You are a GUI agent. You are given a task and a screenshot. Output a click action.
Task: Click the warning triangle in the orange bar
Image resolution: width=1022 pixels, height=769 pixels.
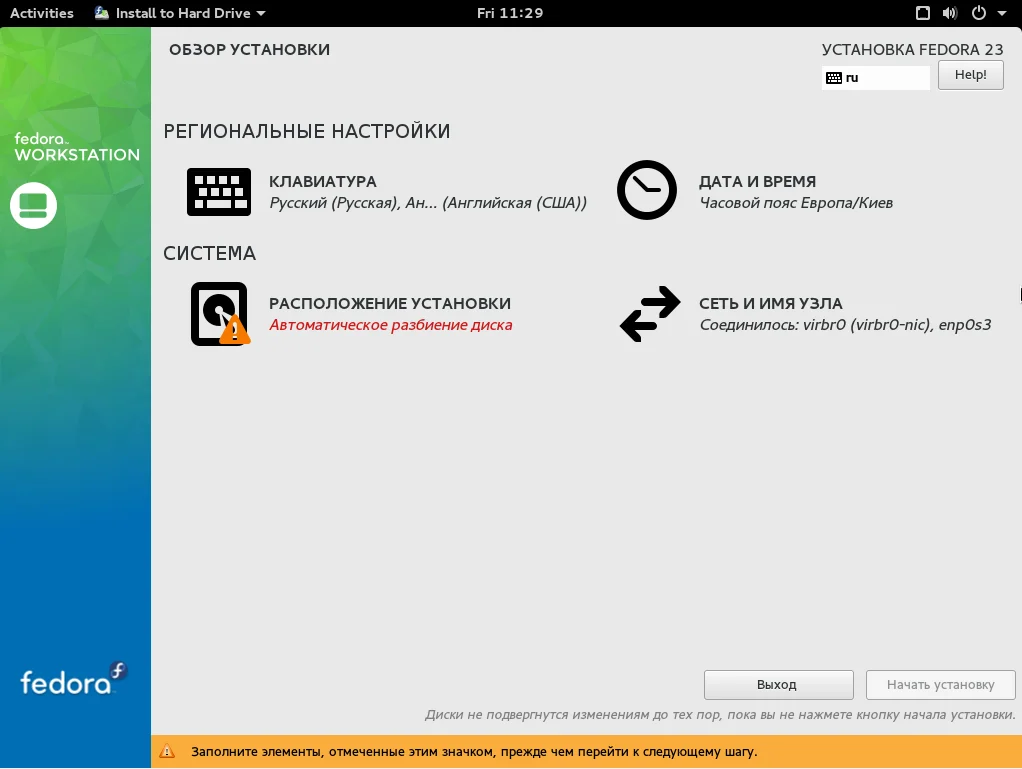point(167,751)
